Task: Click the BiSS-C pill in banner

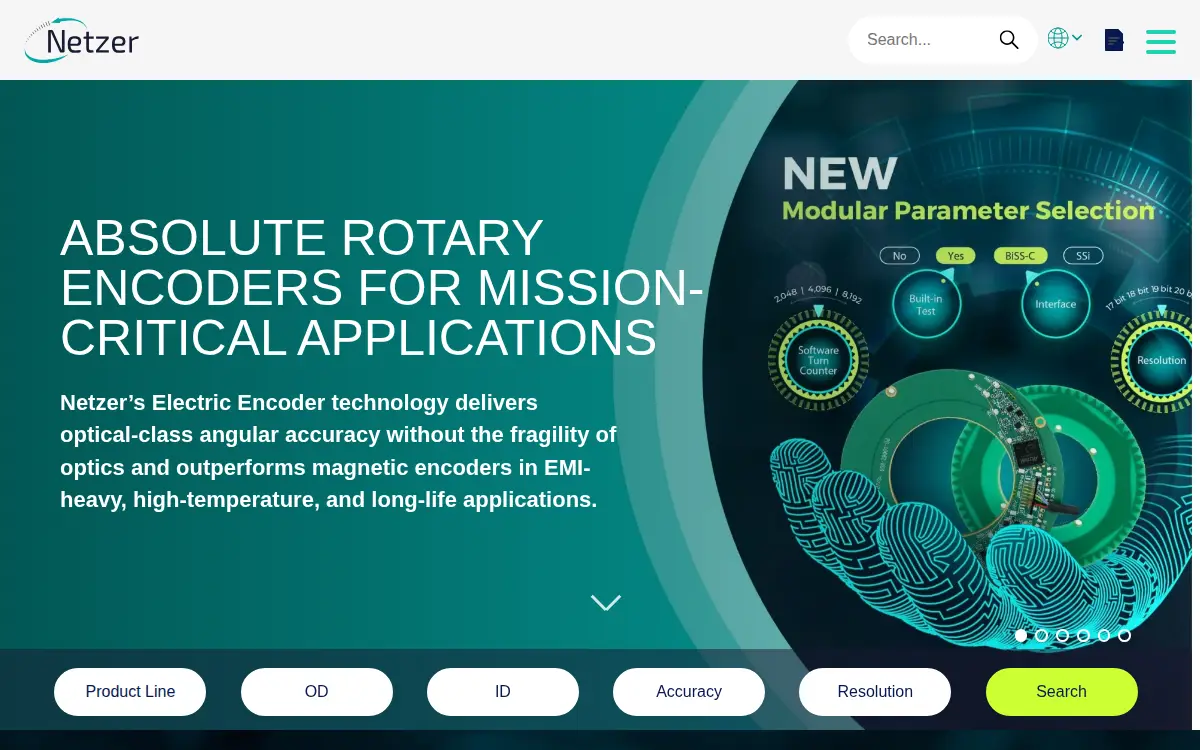Action: [1021, 256]
